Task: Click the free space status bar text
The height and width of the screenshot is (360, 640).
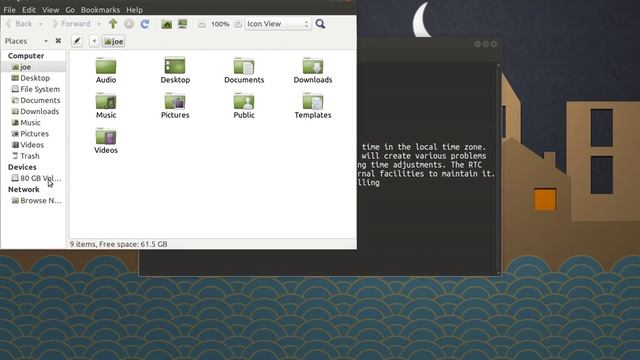Action: coord(118,244)
